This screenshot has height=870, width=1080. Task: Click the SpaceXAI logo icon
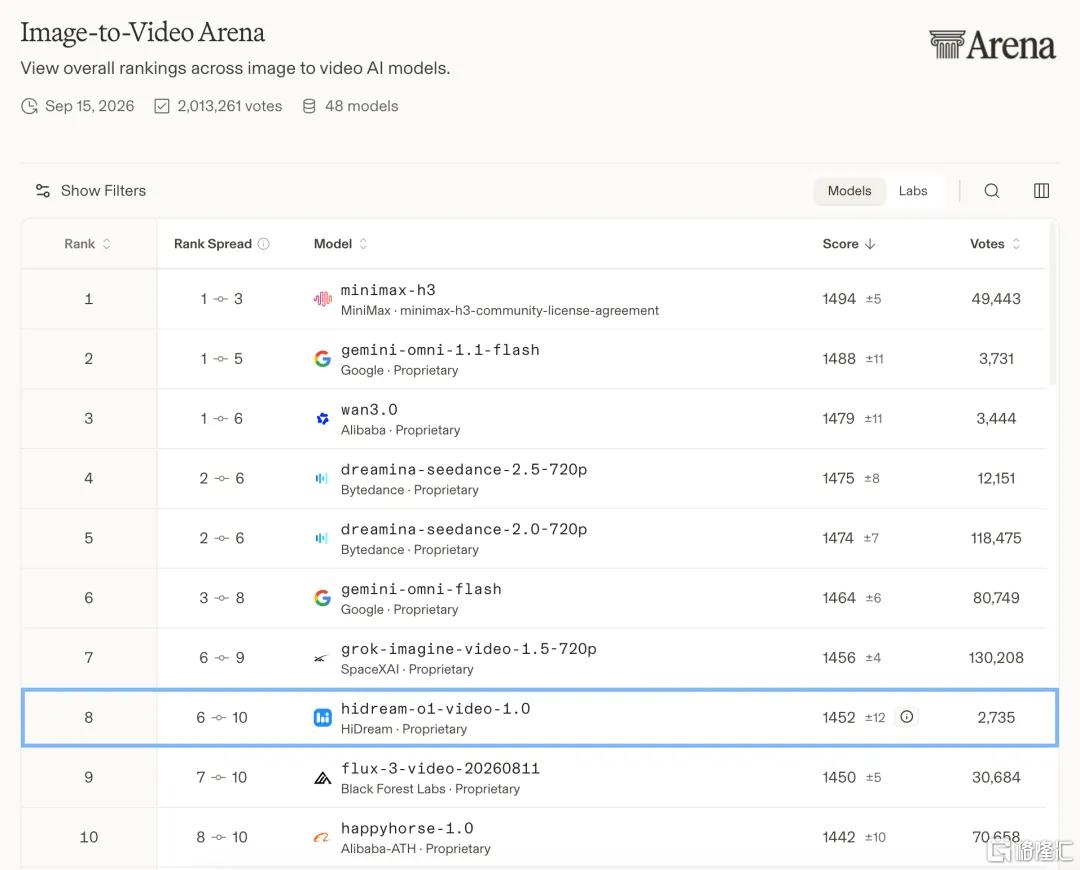[x=320, y=659]
